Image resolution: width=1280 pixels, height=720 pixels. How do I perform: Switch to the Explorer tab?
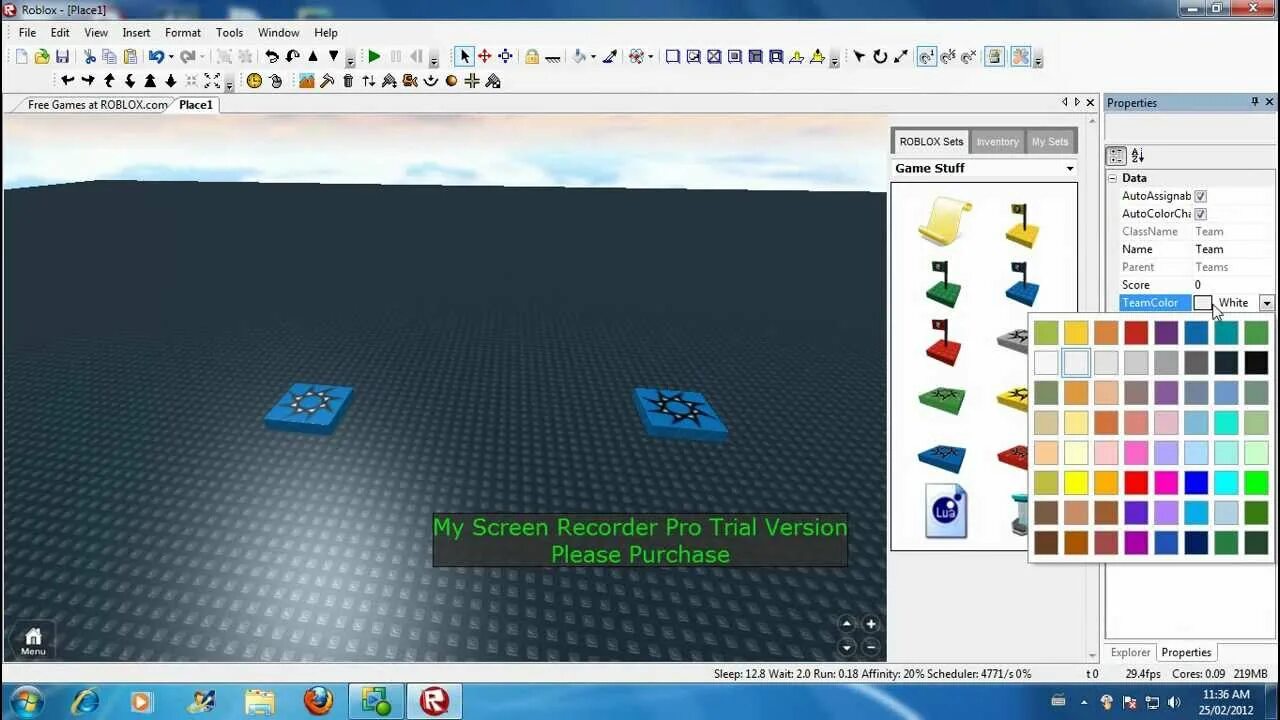[x=1130, y=652]
